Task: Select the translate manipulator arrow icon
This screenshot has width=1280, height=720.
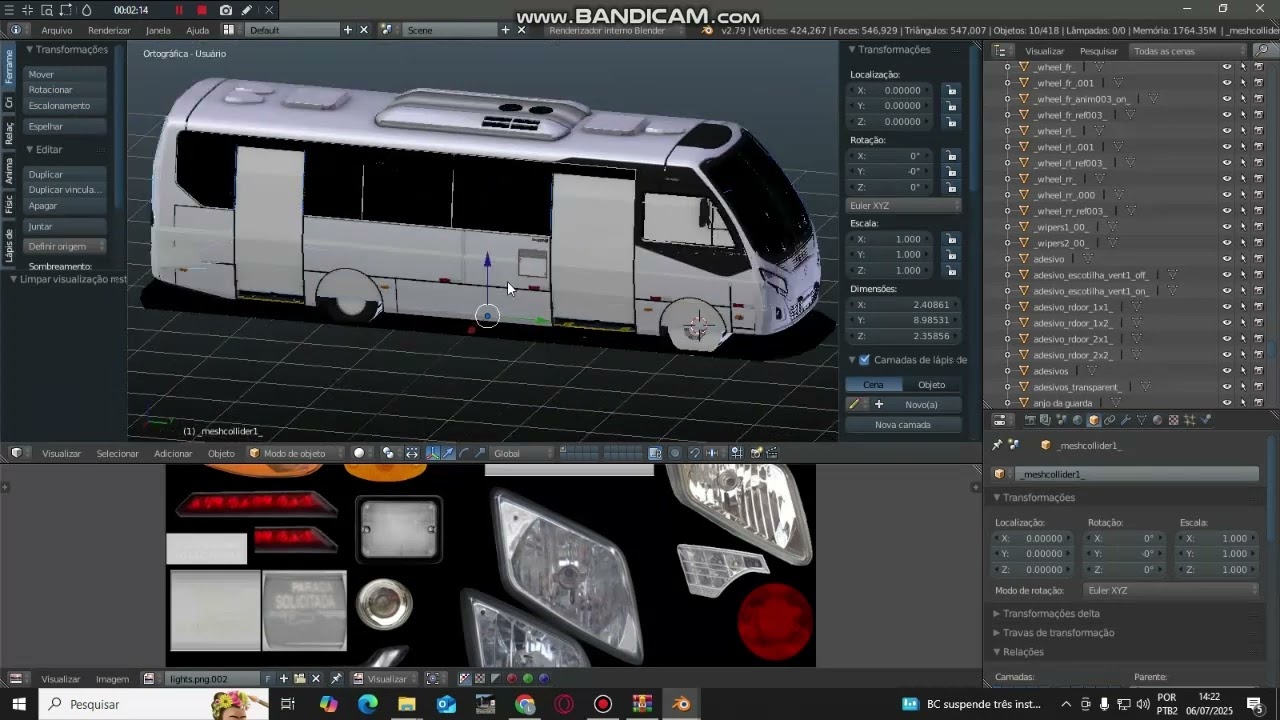Action: (448, 453)
